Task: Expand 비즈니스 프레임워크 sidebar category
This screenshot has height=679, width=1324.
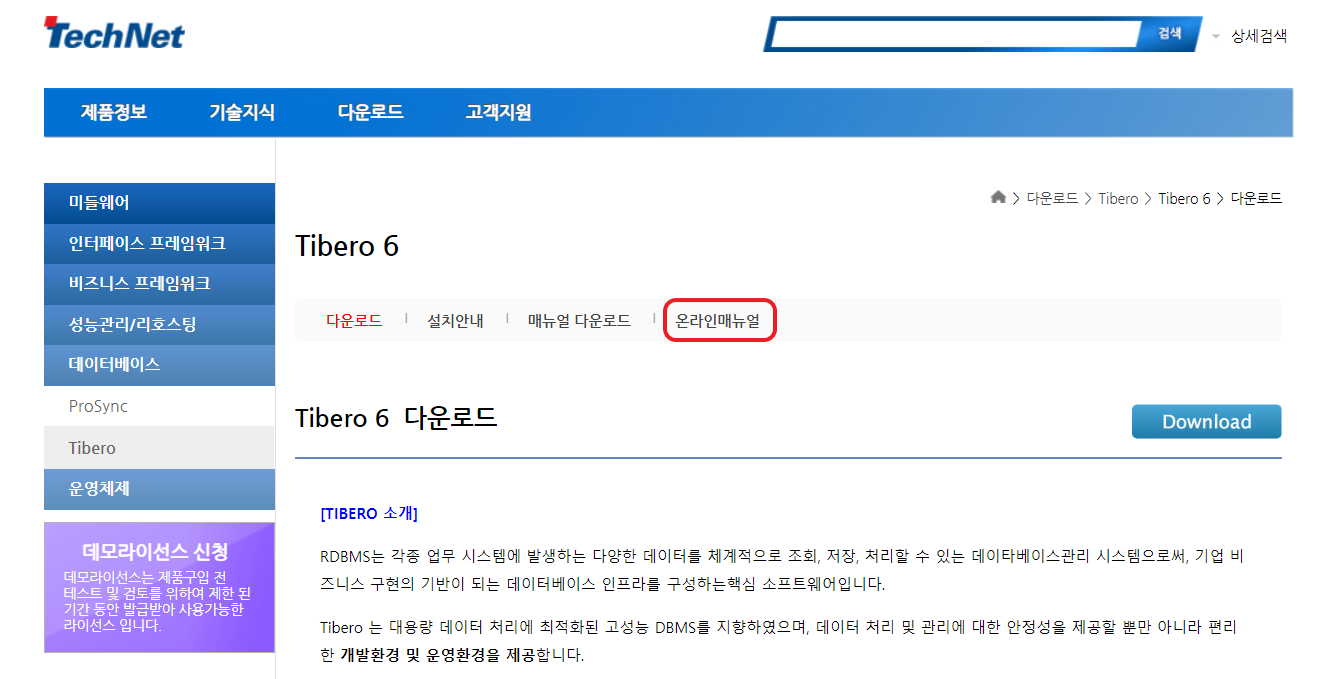Action: pos(159,284)
